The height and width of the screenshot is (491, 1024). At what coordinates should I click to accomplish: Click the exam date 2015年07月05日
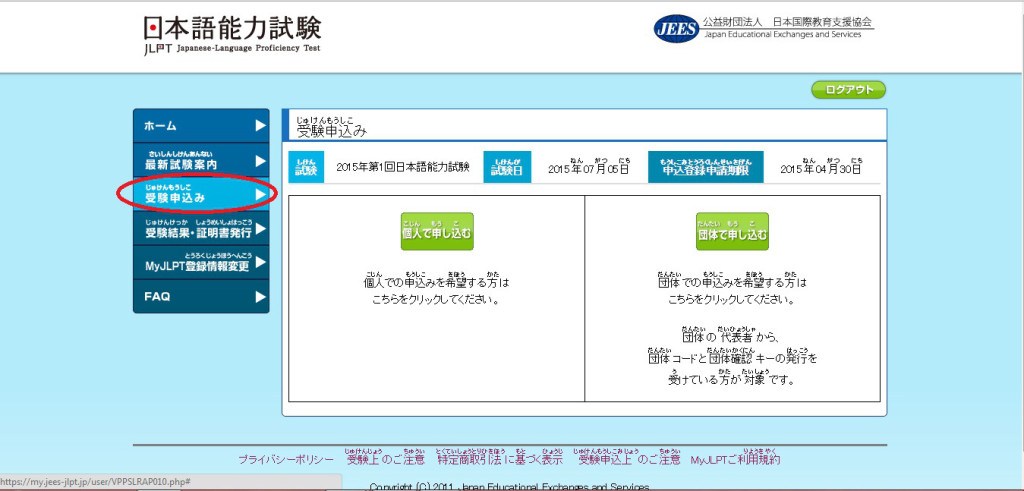588,167
